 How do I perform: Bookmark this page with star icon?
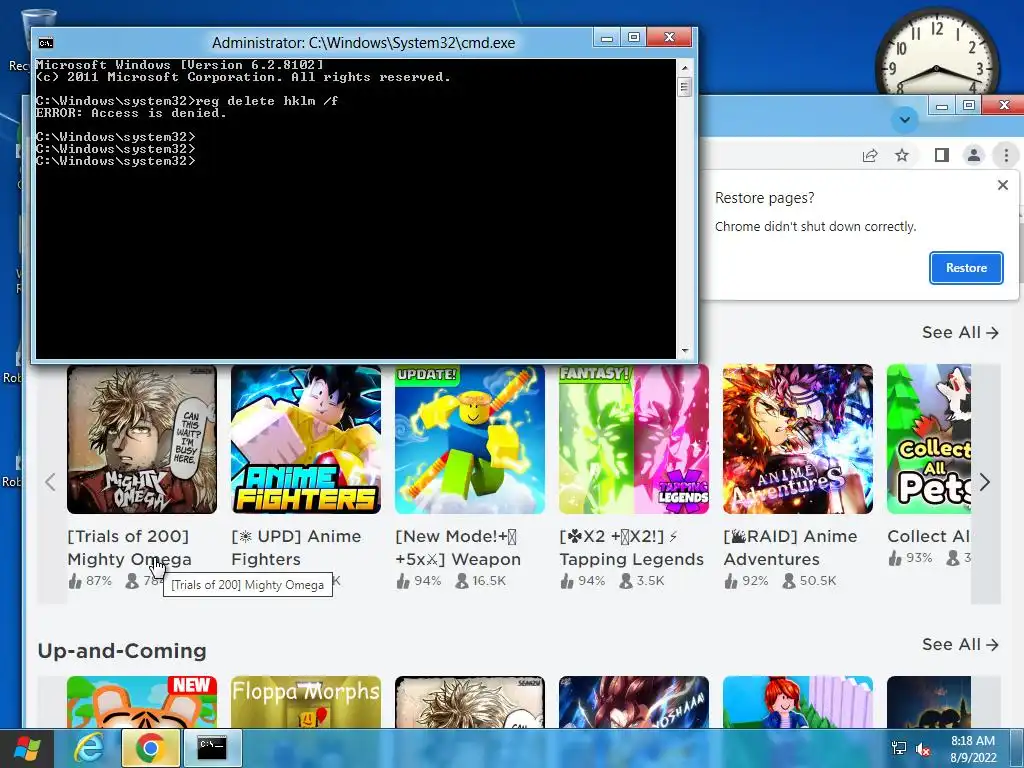coord(902,155)
